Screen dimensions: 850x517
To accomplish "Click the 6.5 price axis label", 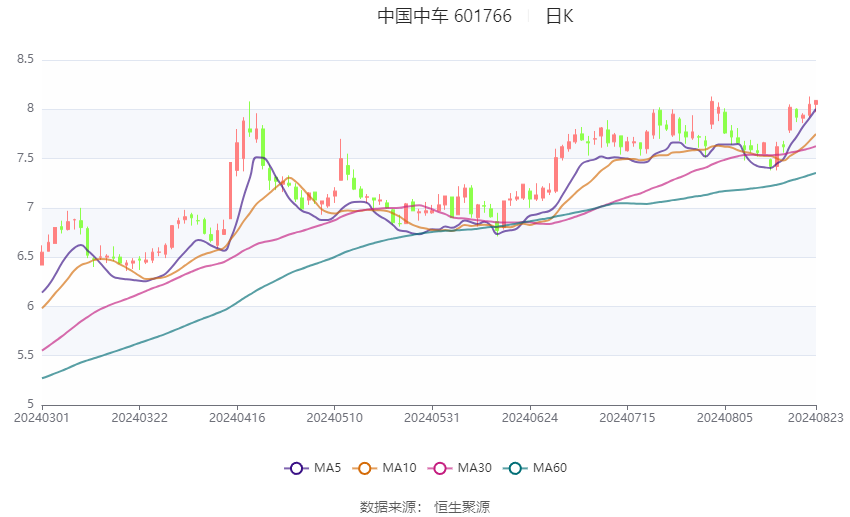I will (25, 256).
